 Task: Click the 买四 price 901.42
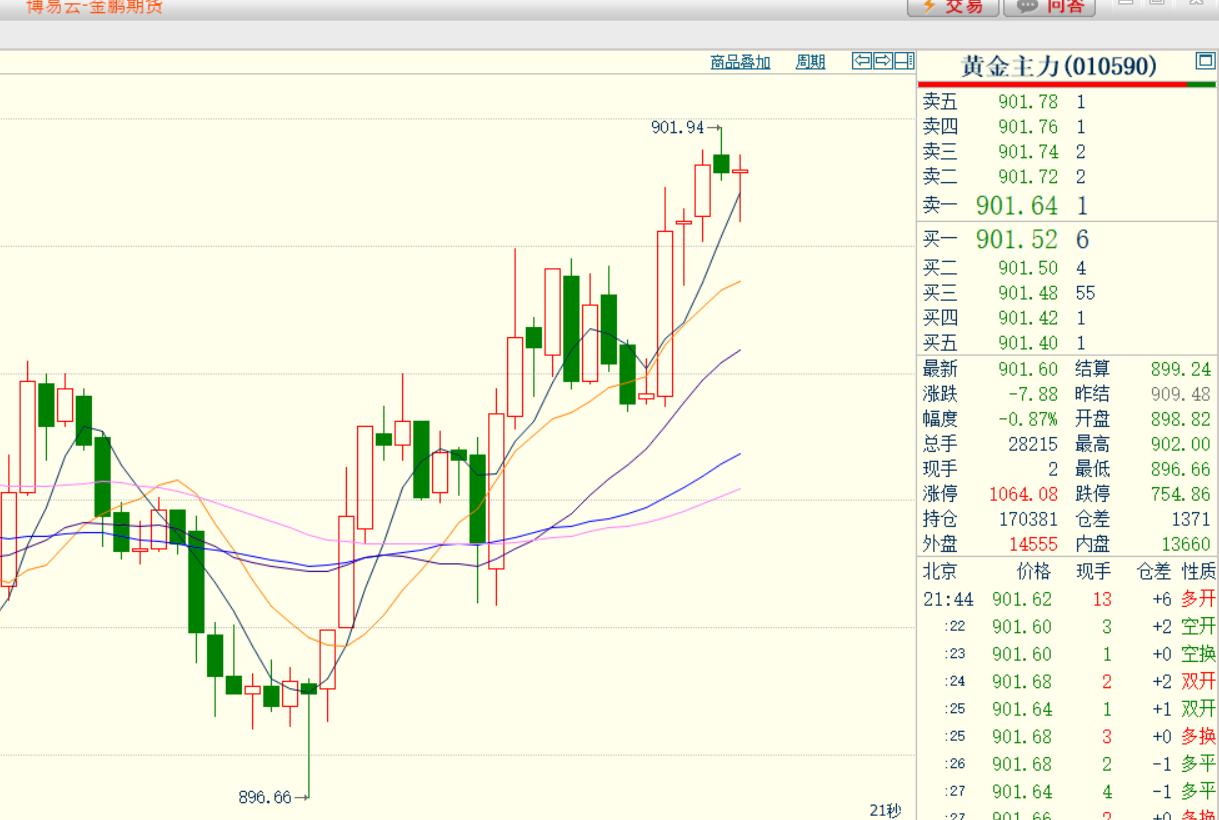point(1027,318)
